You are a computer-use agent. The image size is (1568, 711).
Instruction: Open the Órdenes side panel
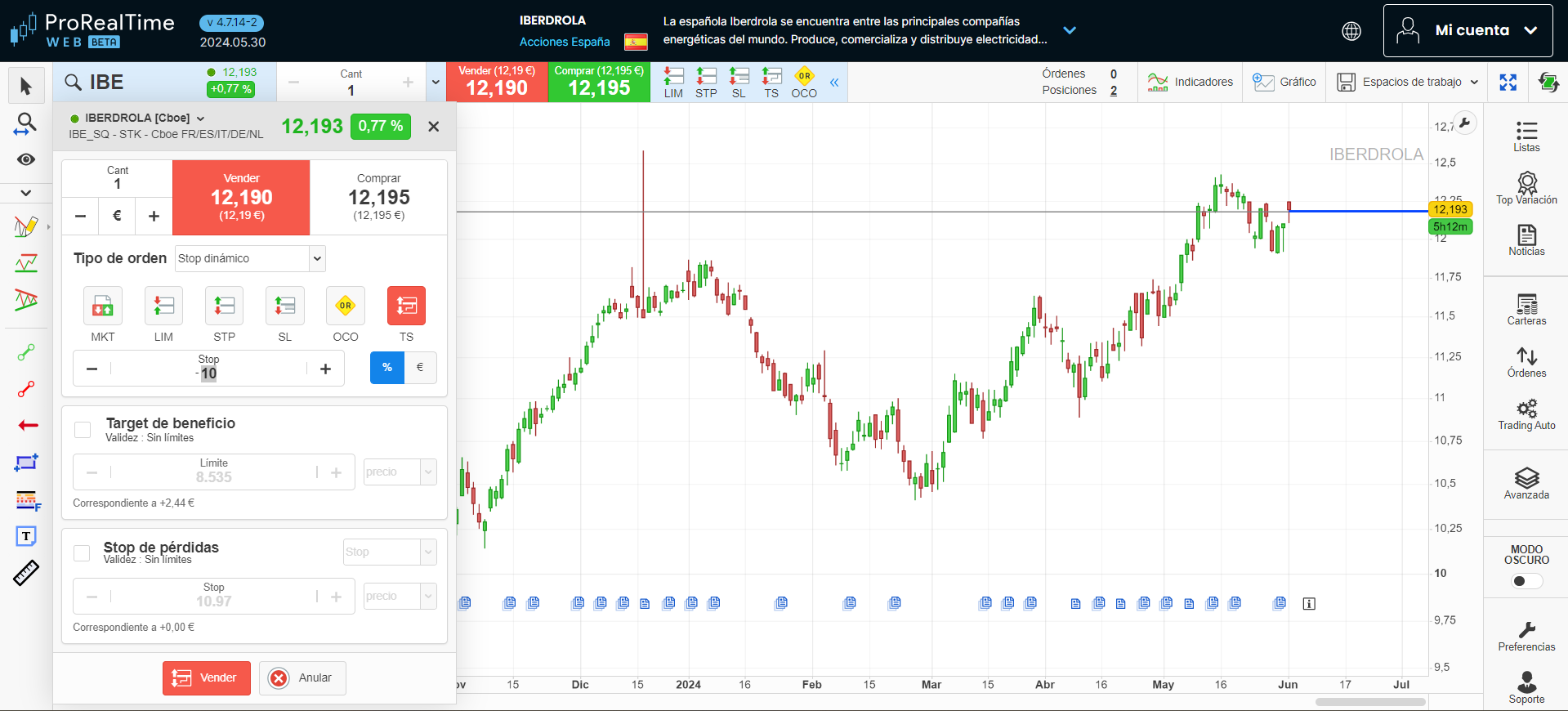1526,362
